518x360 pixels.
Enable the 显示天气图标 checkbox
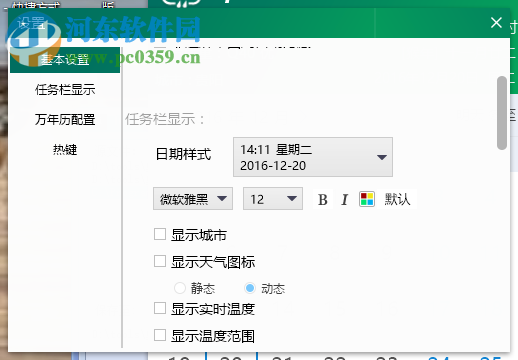tap(160, 261)
